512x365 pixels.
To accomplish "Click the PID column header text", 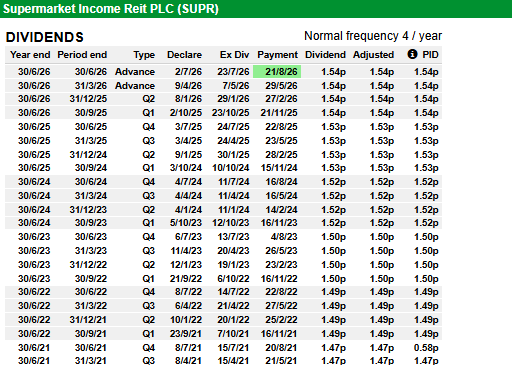I will pyautogui.click(x=430, y=55).
